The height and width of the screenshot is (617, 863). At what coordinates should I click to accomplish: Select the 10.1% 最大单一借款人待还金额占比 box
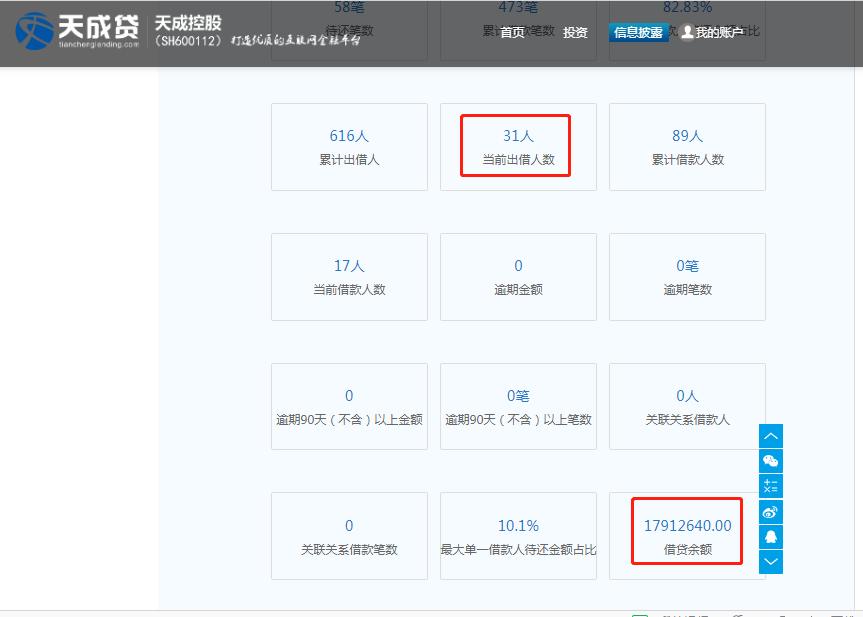(517, 535)
